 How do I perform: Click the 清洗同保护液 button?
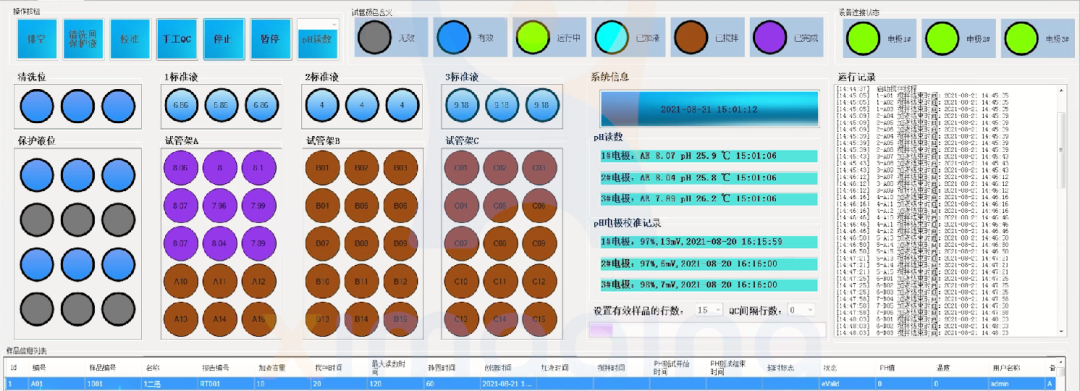point(82,39)
